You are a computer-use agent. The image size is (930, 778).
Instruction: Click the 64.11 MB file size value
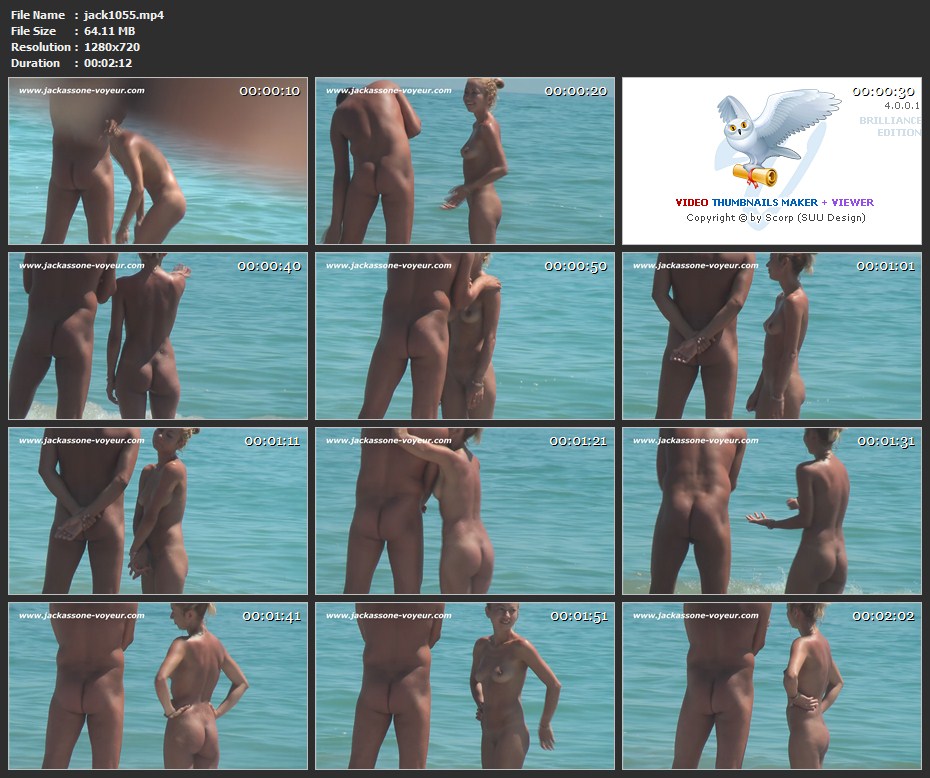[x=109, y=31]
